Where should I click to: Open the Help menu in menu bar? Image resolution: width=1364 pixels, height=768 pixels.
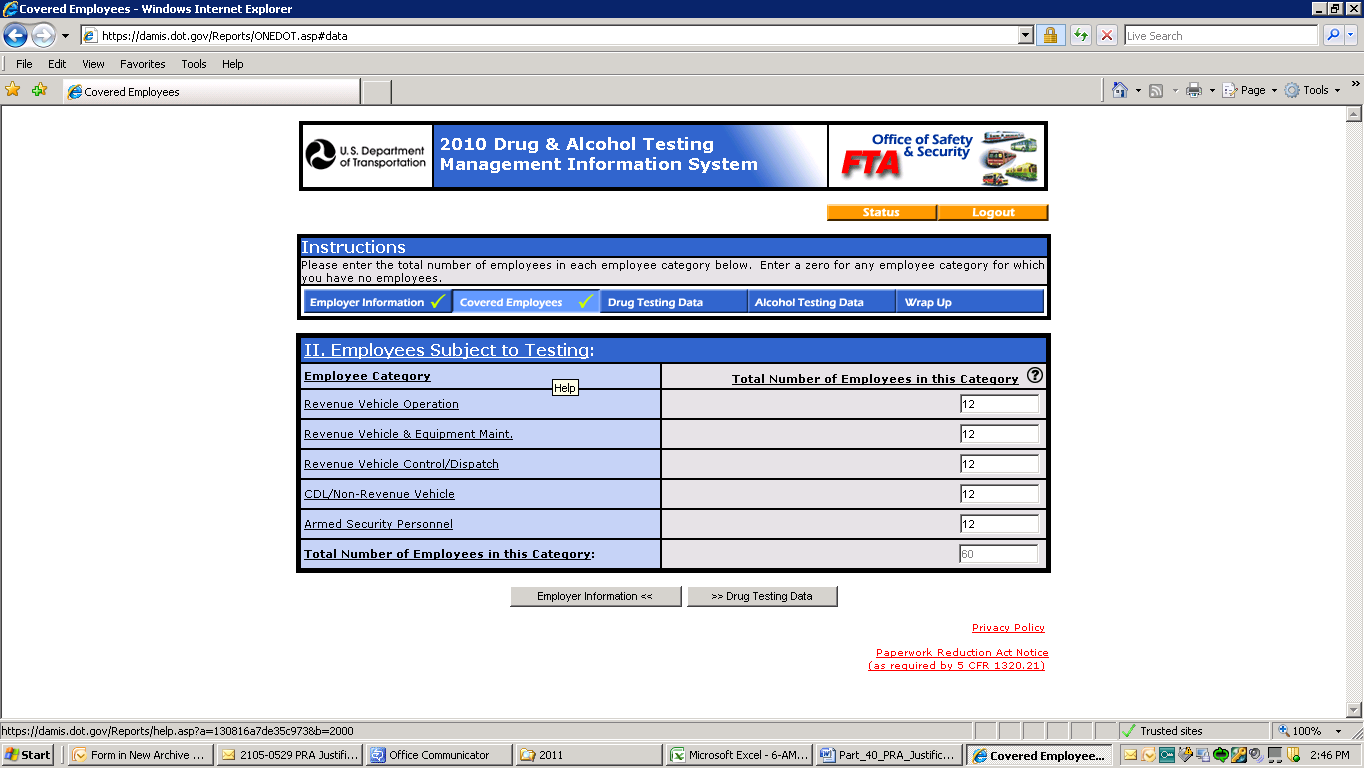[x=233, y=64]
